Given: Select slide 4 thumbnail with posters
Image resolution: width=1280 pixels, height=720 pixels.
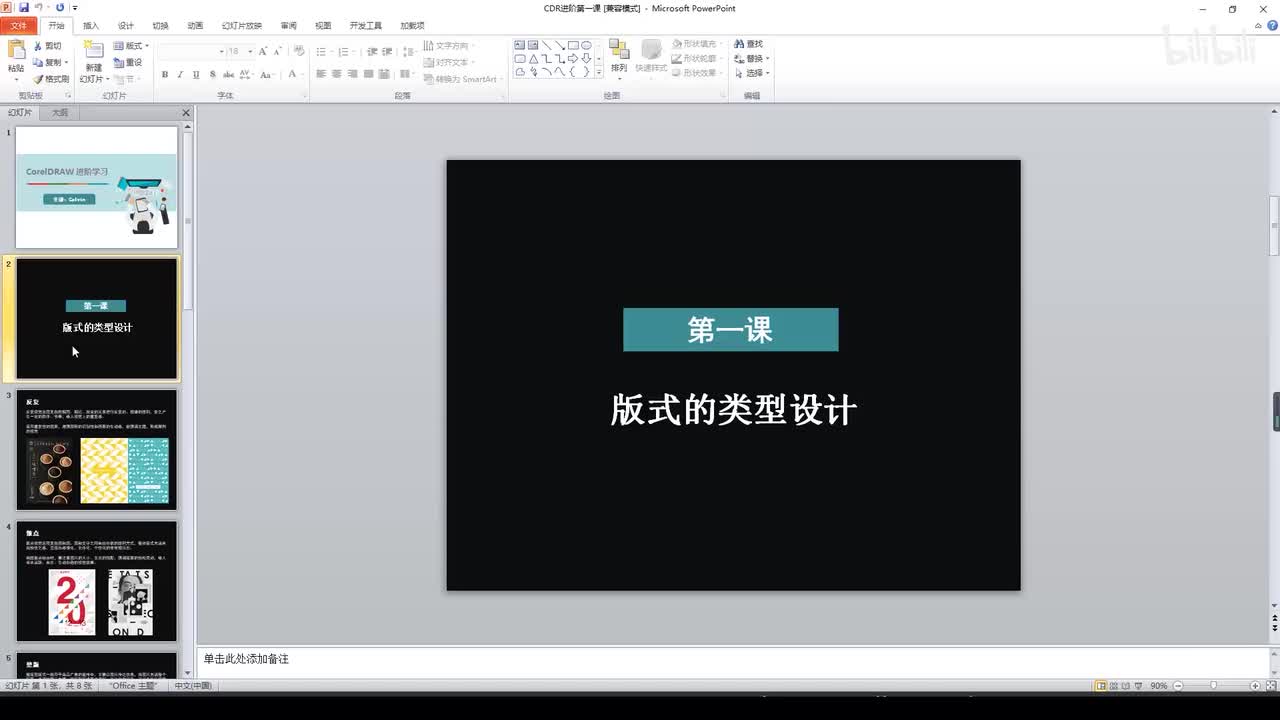Looking at the screenshot, I should pyautogui.click(x=97, y=581).
